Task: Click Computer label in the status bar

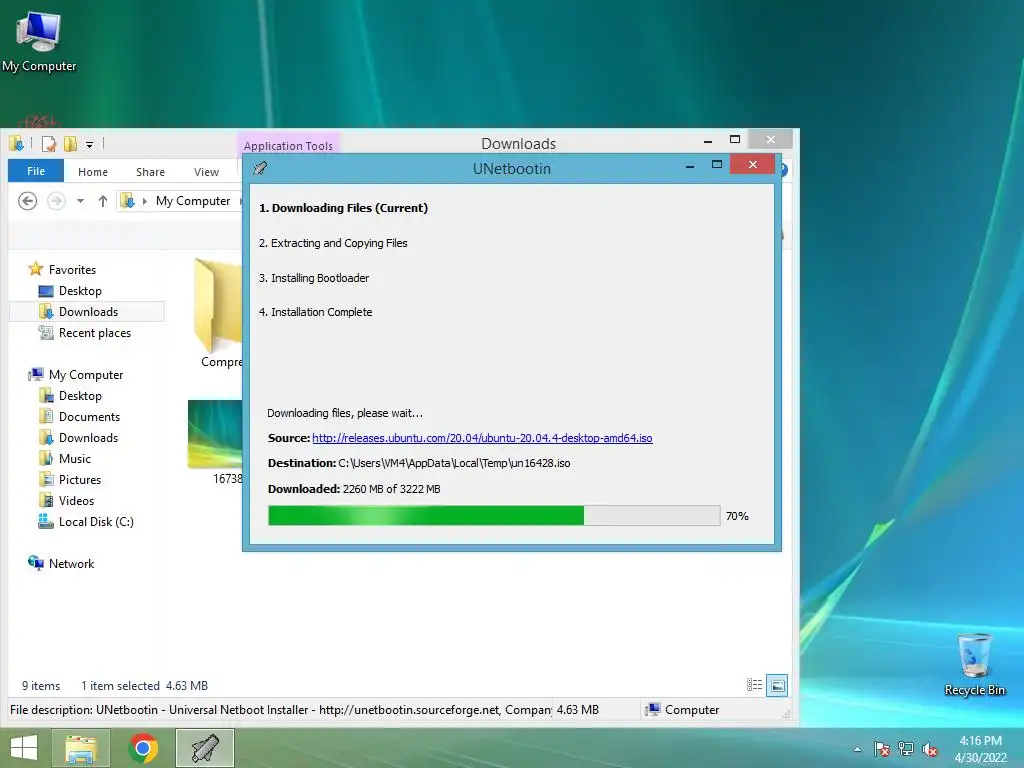Action: 692,710
